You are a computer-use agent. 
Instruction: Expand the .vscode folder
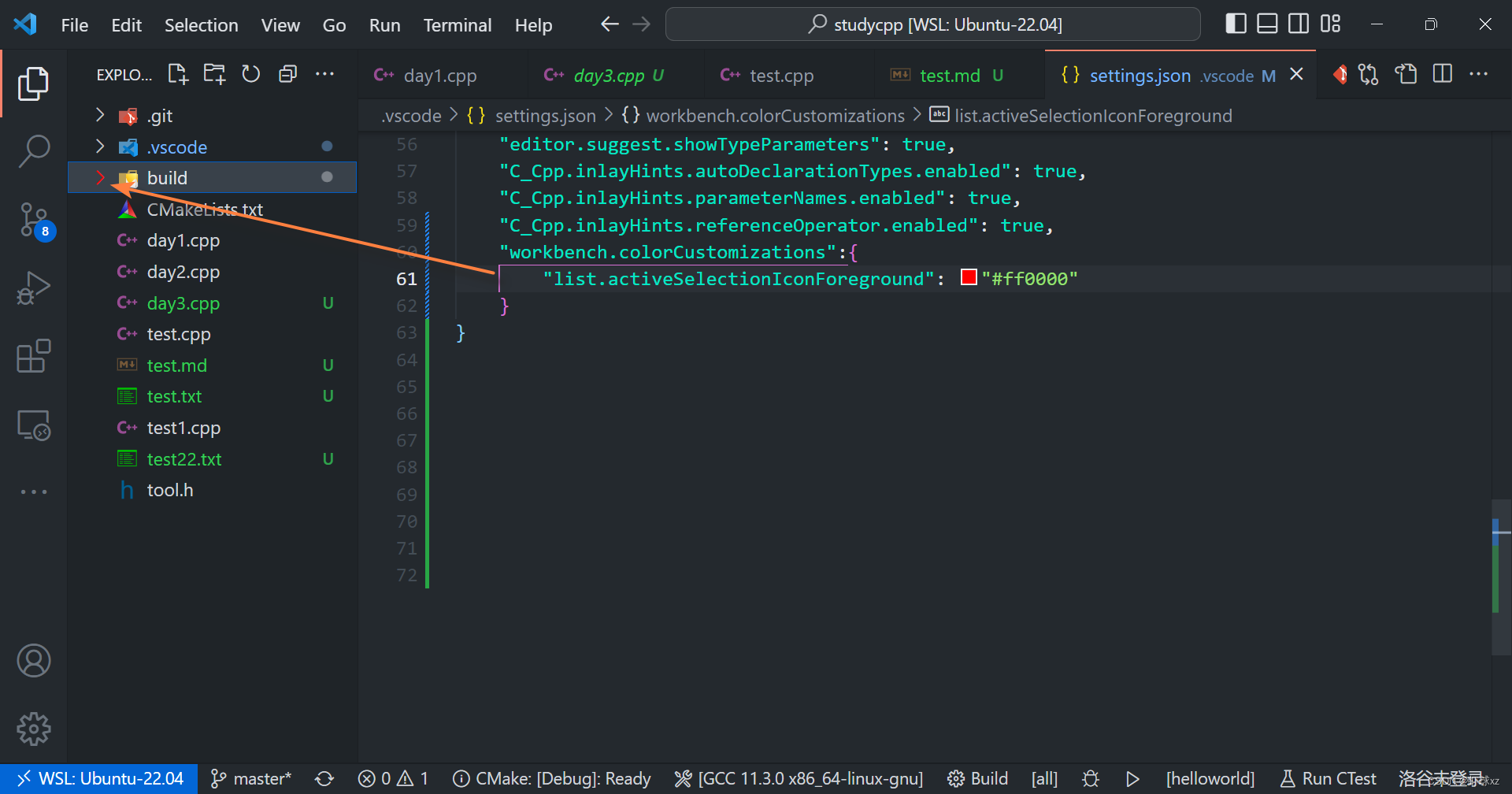100,147
